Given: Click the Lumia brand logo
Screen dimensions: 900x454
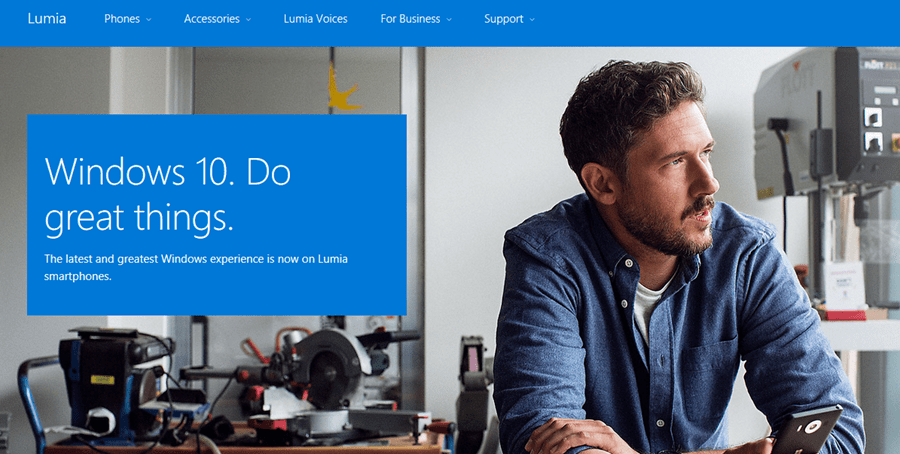Looking at the screenshot, I should click(47, 19).
